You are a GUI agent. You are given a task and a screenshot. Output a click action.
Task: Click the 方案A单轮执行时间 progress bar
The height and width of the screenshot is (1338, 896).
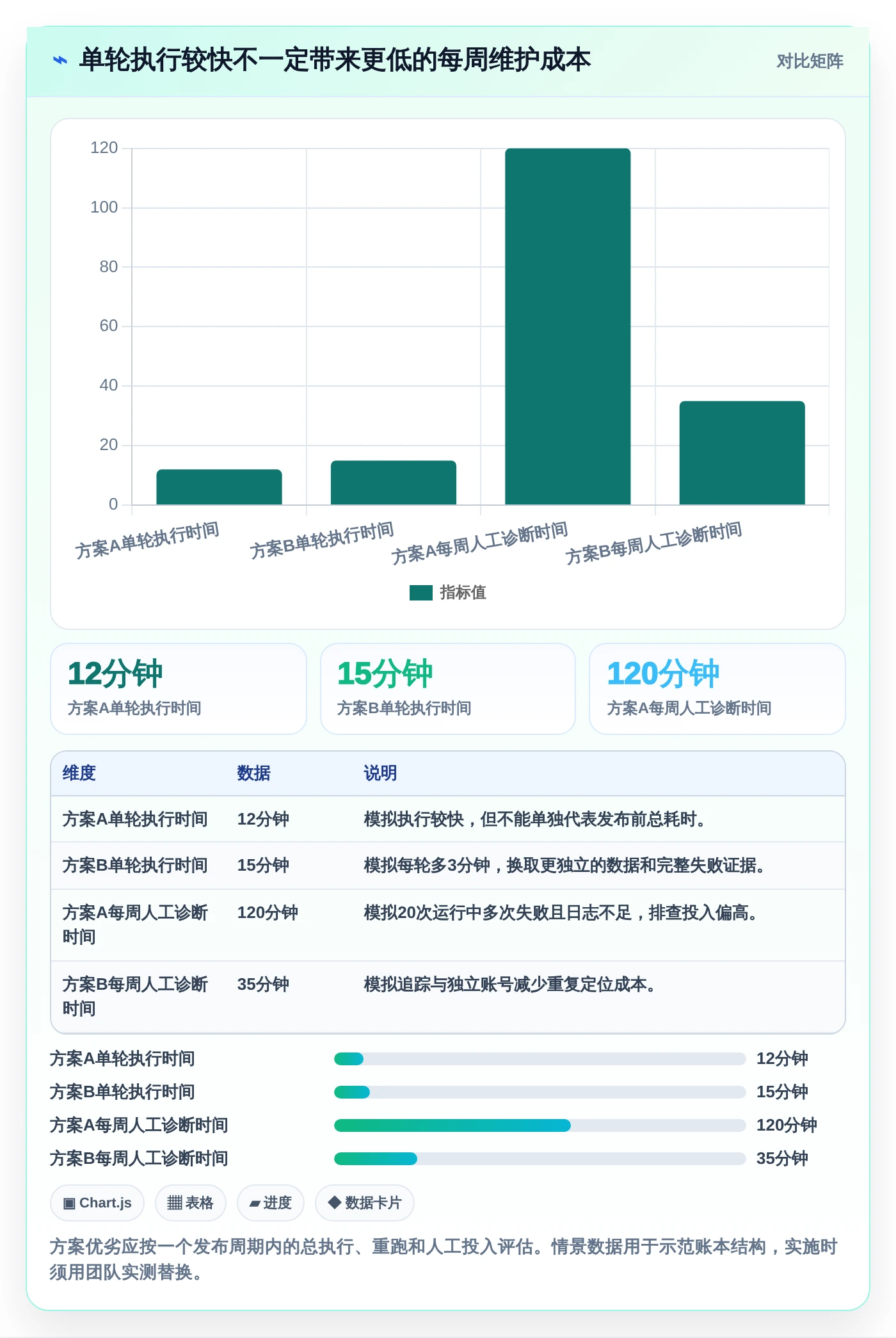(x=540, y=1059)
